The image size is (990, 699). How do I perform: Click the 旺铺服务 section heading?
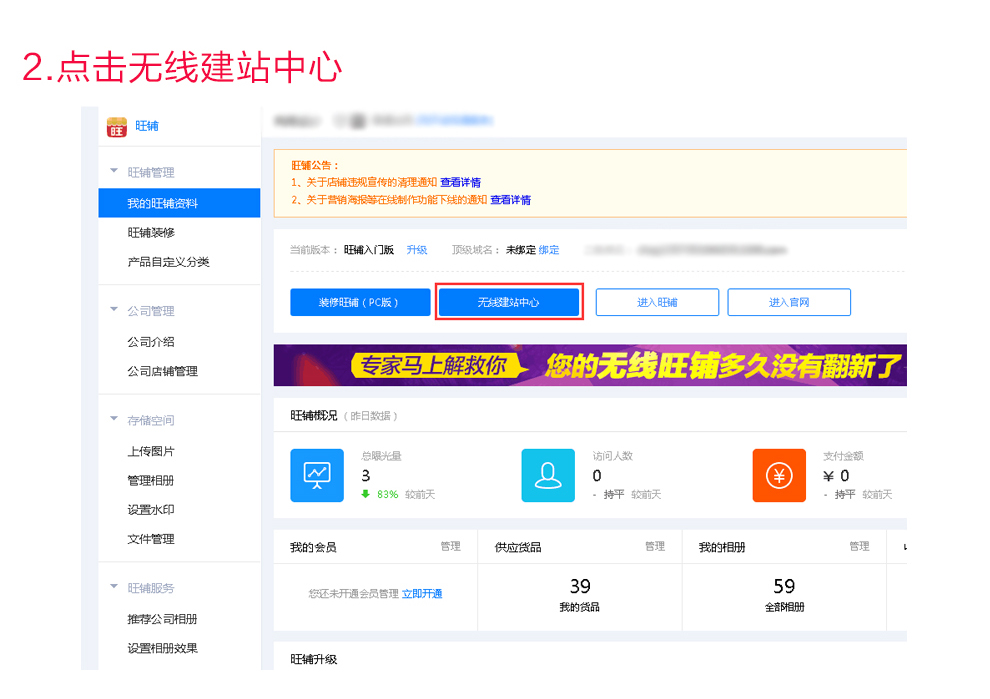click(x=151, y=588)
